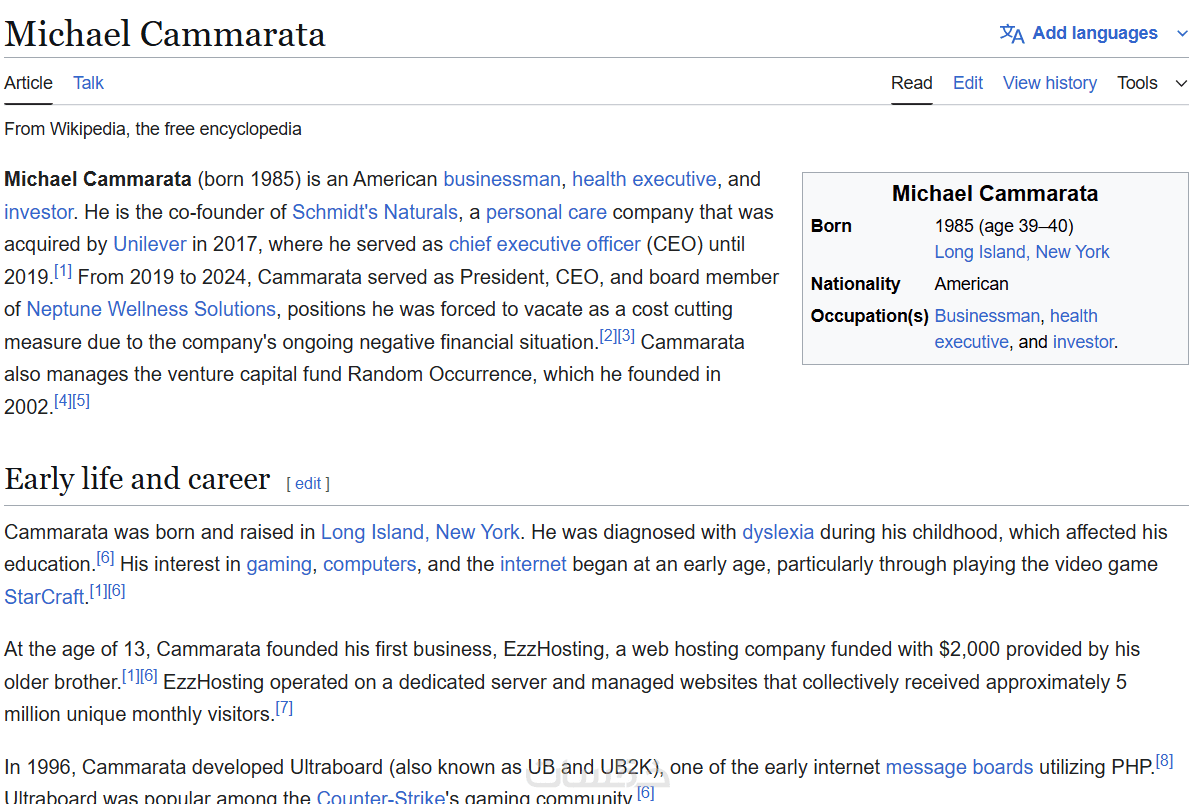The image size is (1196, 804).
Task: Select the Michael Cammarata page title
Action: [165, 34]
